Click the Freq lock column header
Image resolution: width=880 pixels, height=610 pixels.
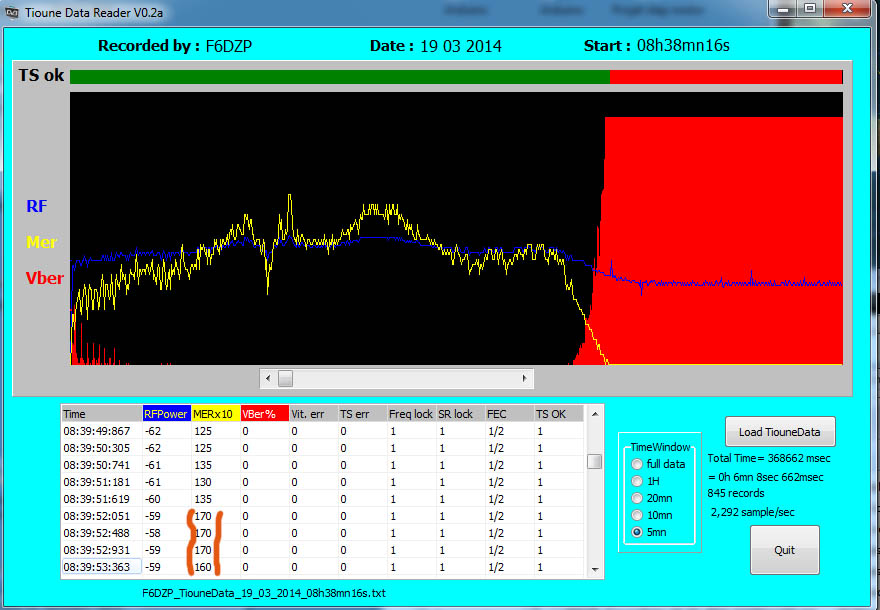(410, 413)
